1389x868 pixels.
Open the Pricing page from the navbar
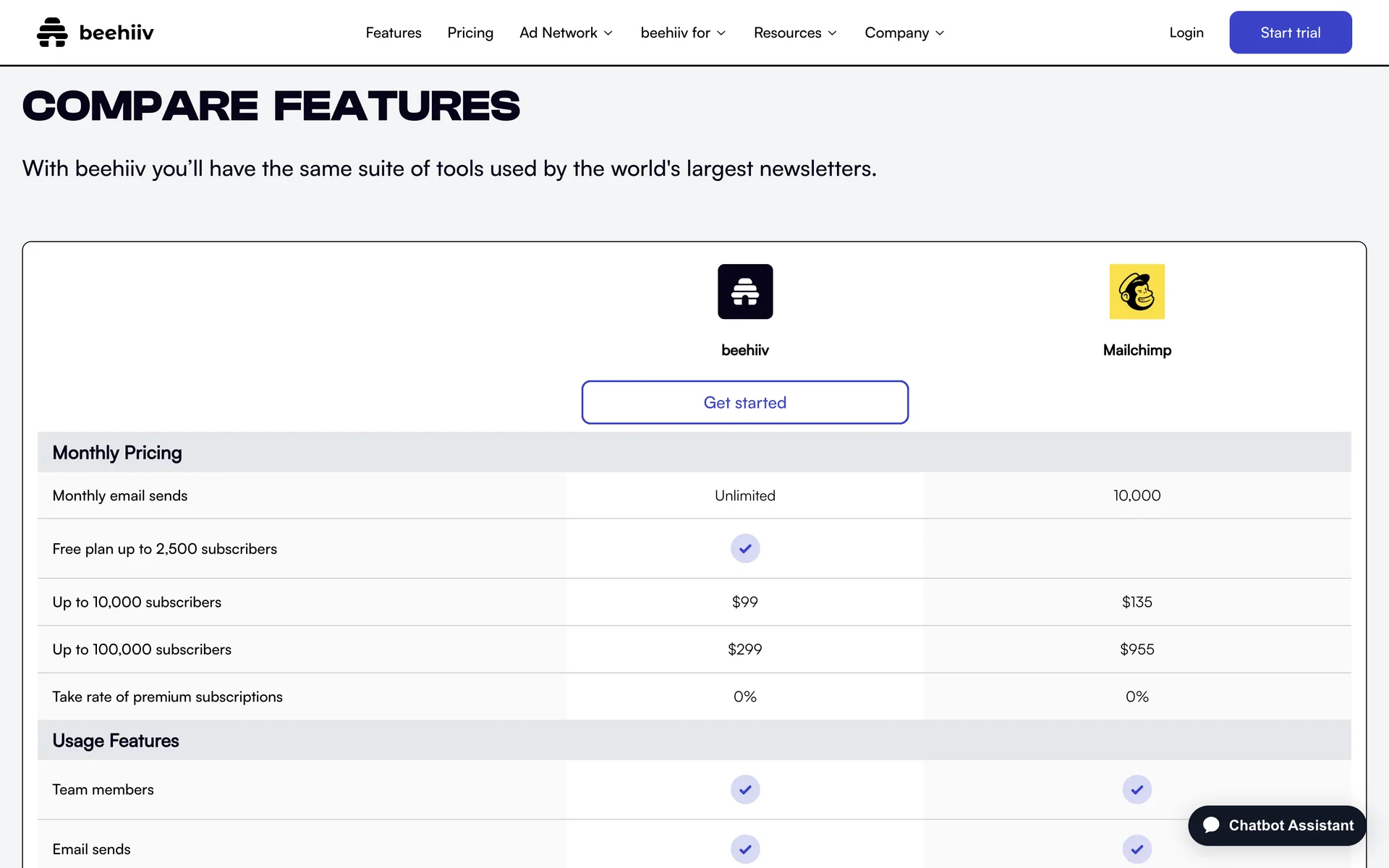click(x=470, y=33)
